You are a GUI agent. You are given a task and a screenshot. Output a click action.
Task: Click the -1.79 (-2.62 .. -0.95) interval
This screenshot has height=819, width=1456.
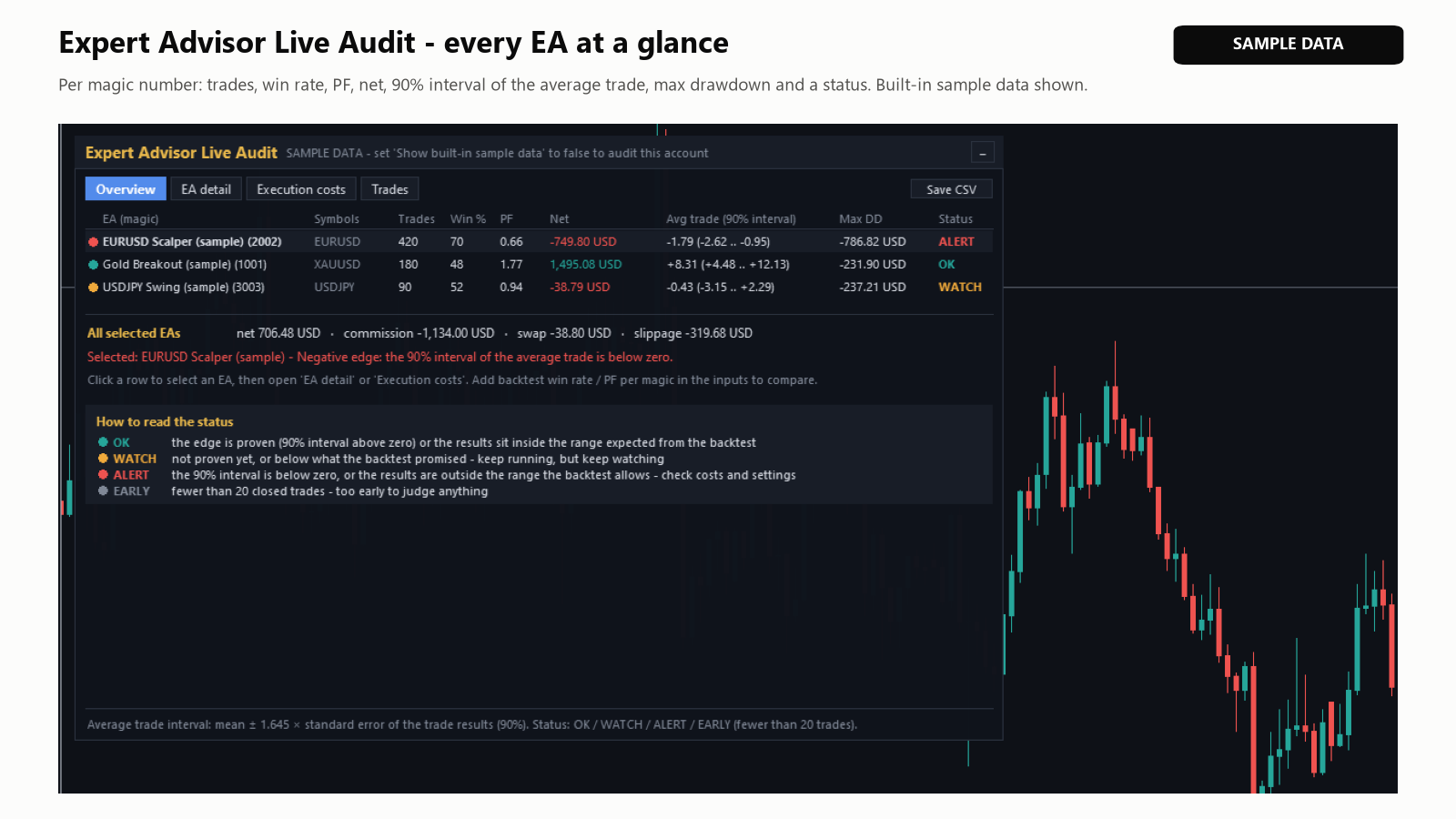[718, 241]
